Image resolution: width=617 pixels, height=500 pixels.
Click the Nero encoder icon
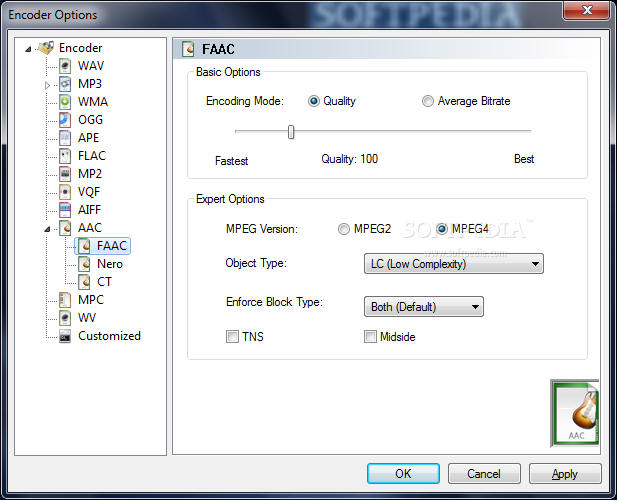[84, 264]
